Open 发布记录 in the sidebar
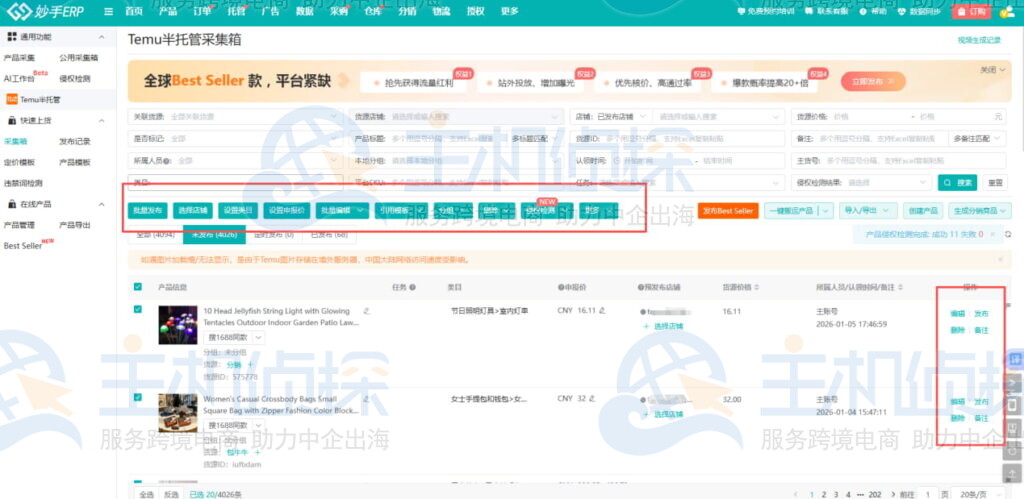Screen dimensions: 1024x499 pyautogui.click(x=74, y=142)
